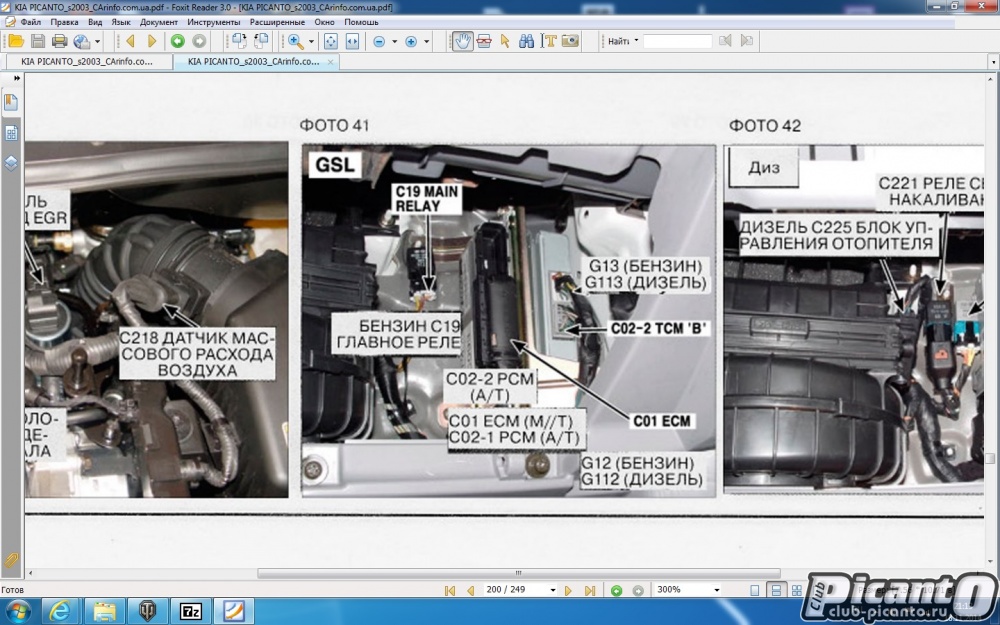Click the blue zoom out minus button
Screen dimensions: 1000x625
point(379,41)
